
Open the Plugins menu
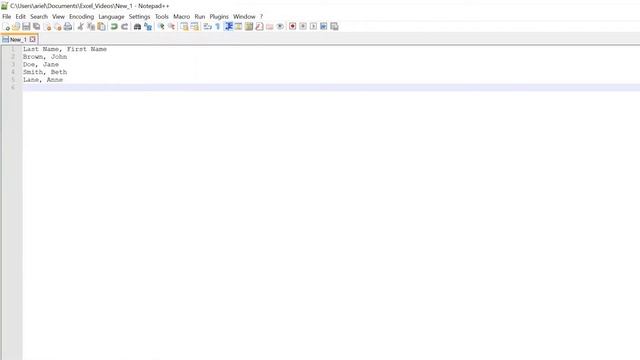coord(219,17)
